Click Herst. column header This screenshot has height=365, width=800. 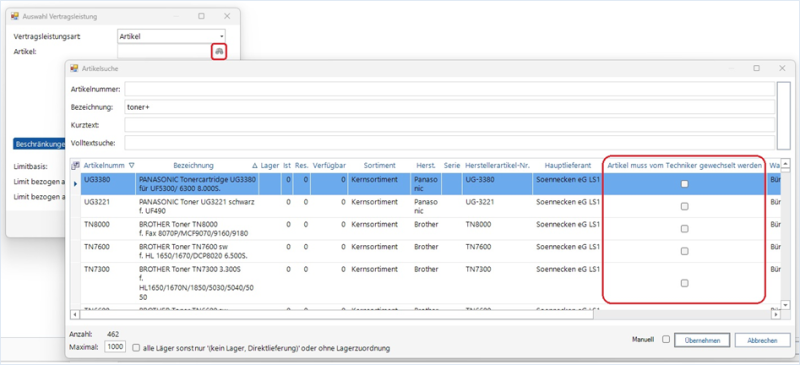click(x=426, y=165)
